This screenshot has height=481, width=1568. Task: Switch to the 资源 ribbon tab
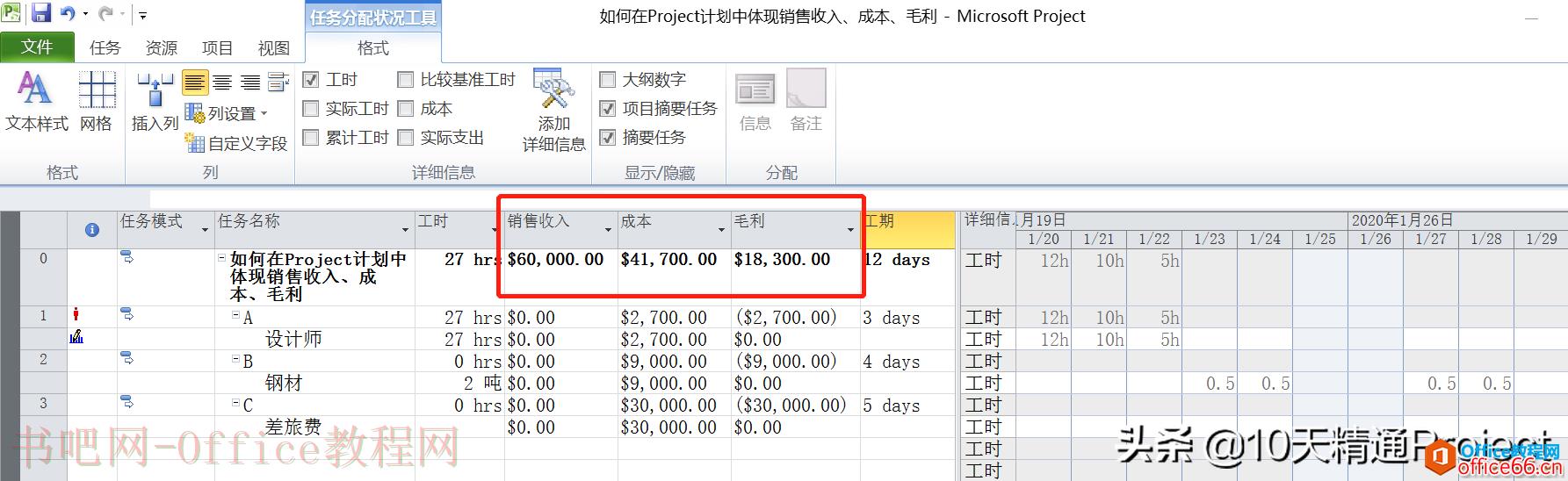tap(161, 47)
